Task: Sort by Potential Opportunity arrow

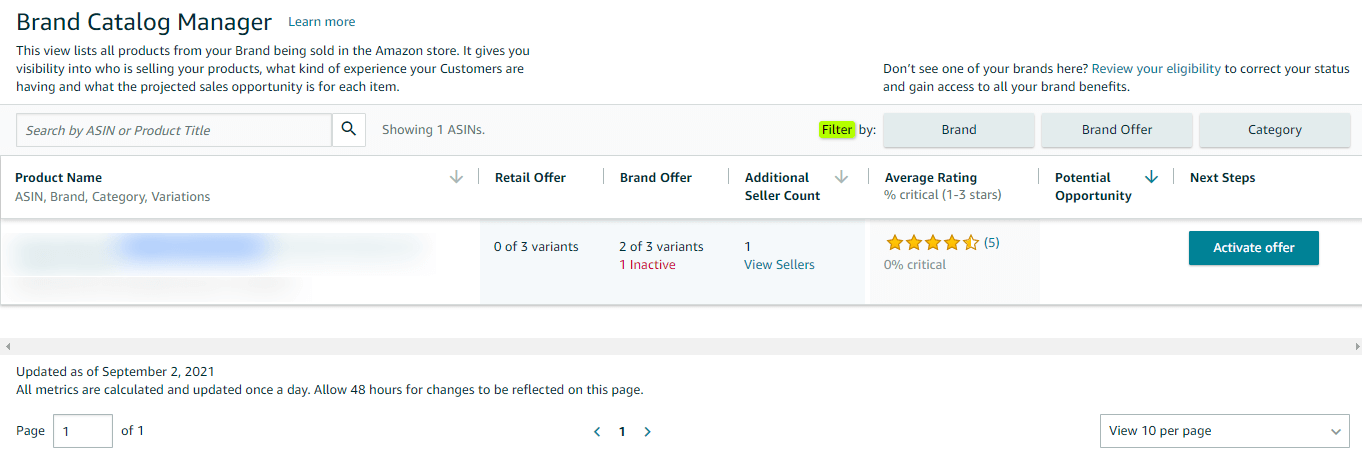Action: (x=1151, y=177)
